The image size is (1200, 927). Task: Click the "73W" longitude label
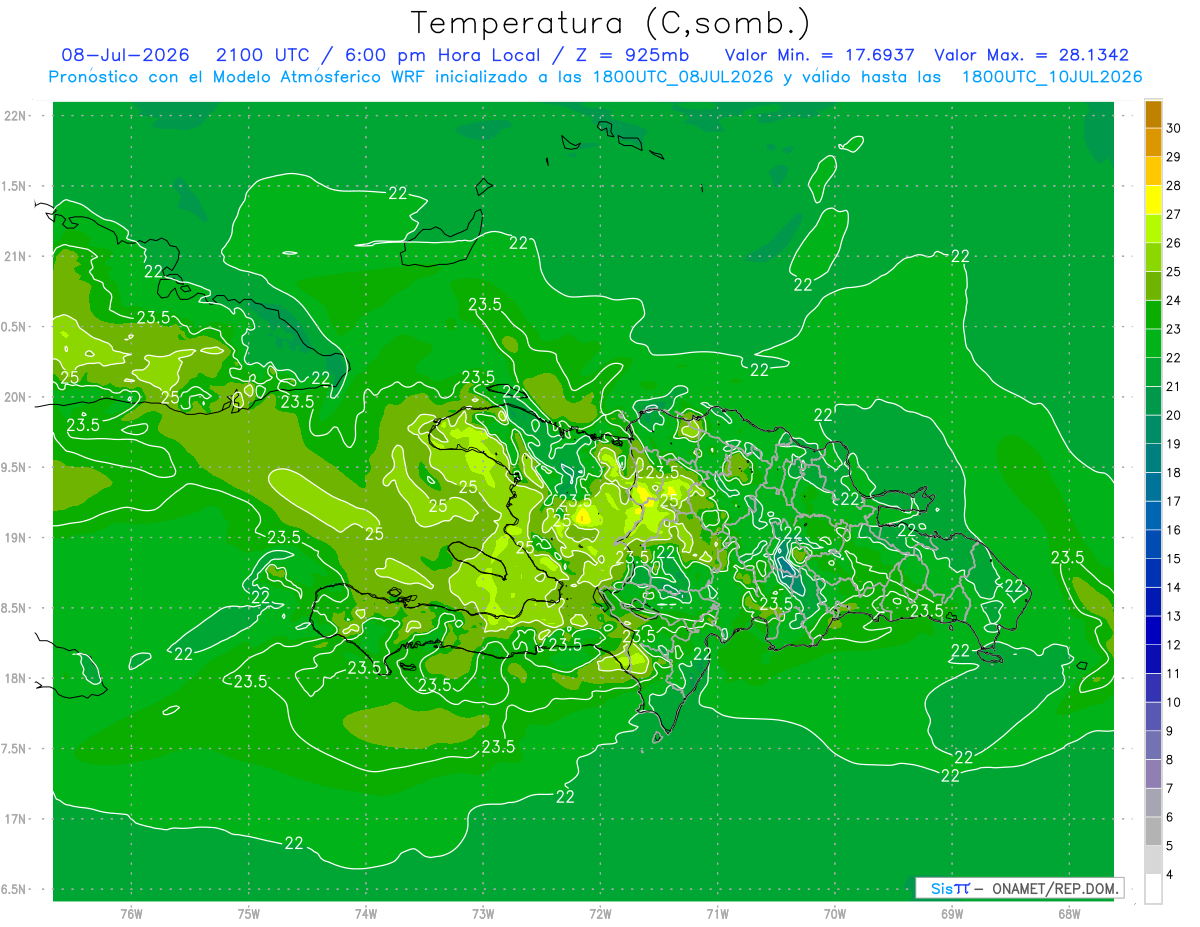coord(483,913)
